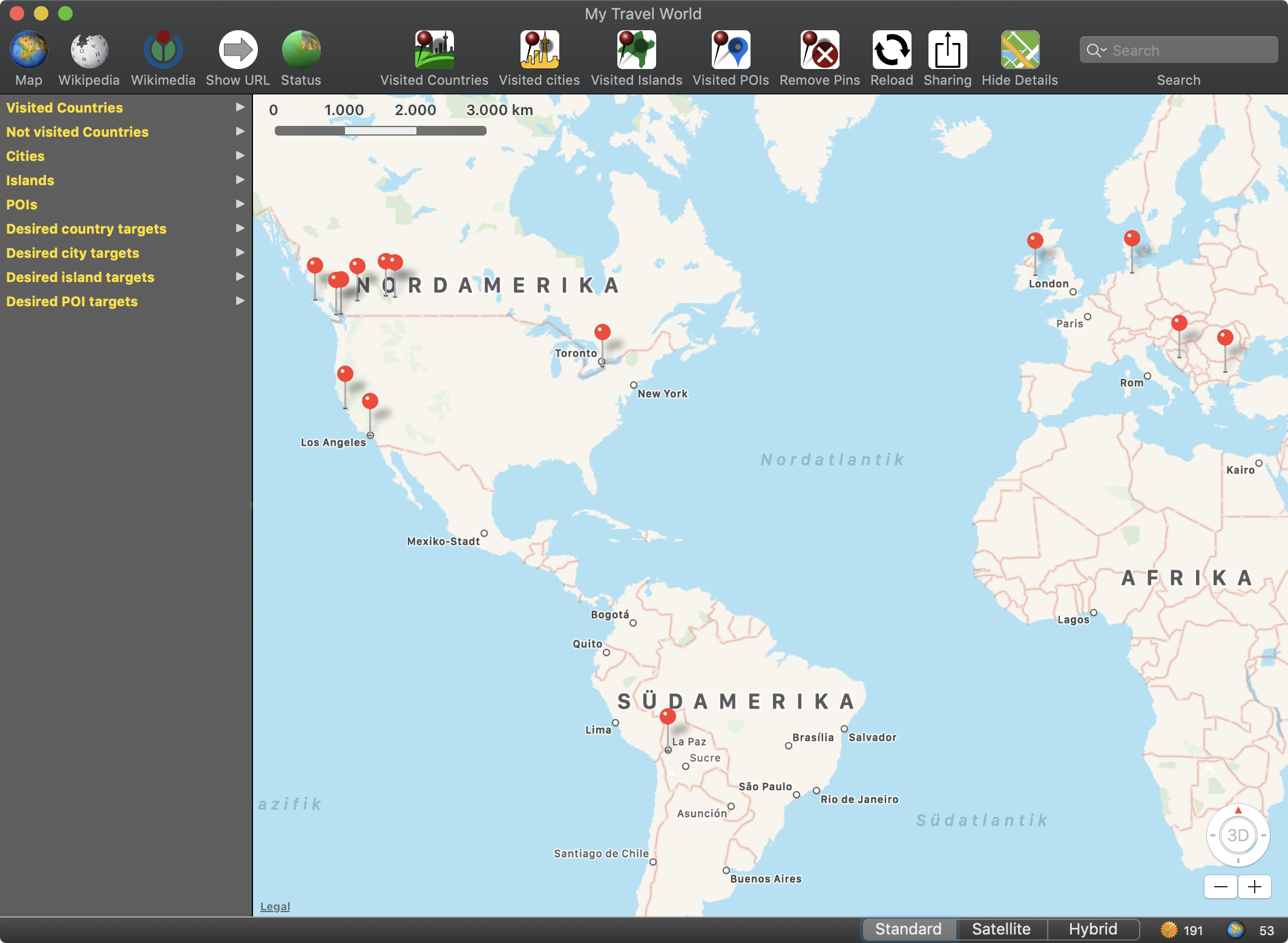This screenshot has height=943, width=1288.
Task: Click the search magnifier icon
Action: (1094, 50)
